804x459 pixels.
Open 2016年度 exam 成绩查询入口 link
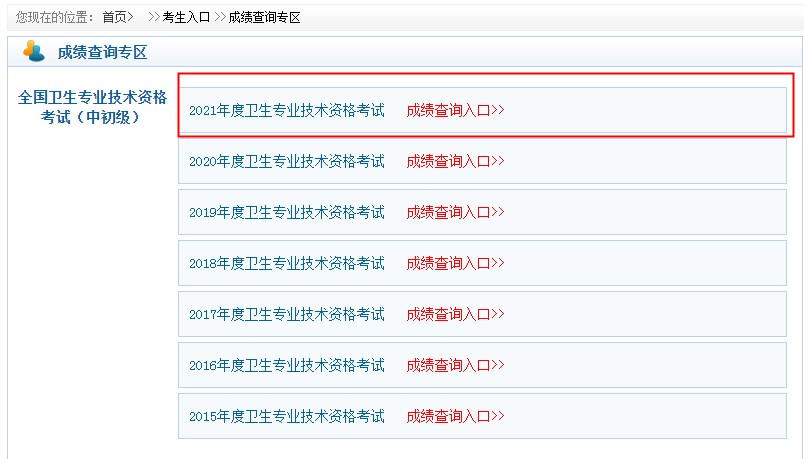tap(455, 365)
